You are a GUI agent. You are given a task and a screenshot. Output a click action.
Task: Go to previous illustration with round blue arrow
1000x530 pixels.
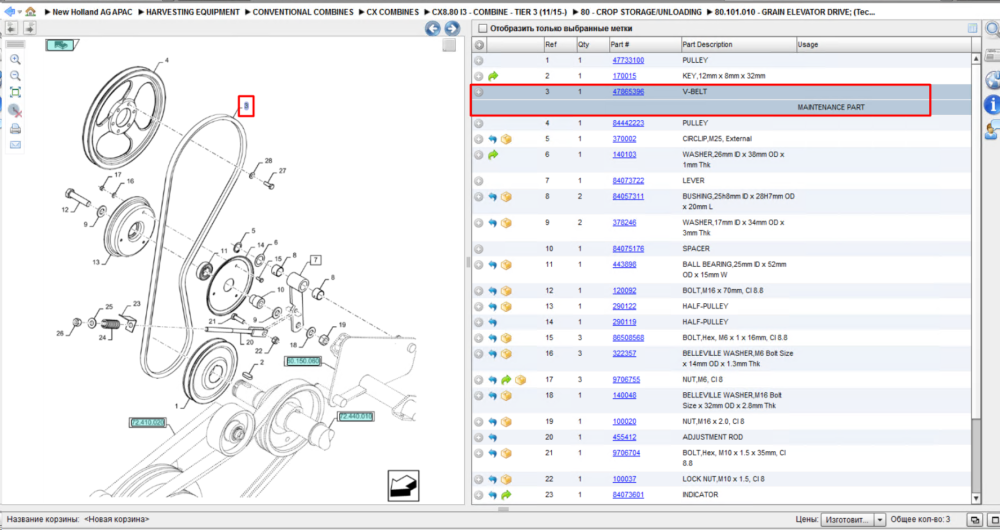click(x=432, y=28)
